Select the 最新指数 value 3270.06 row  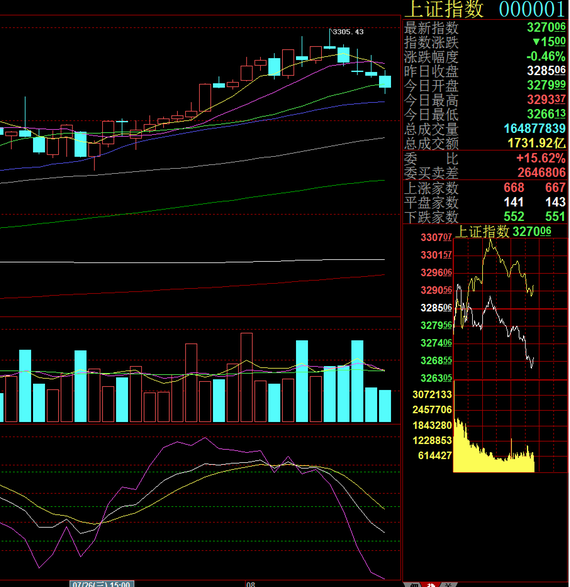485,27
